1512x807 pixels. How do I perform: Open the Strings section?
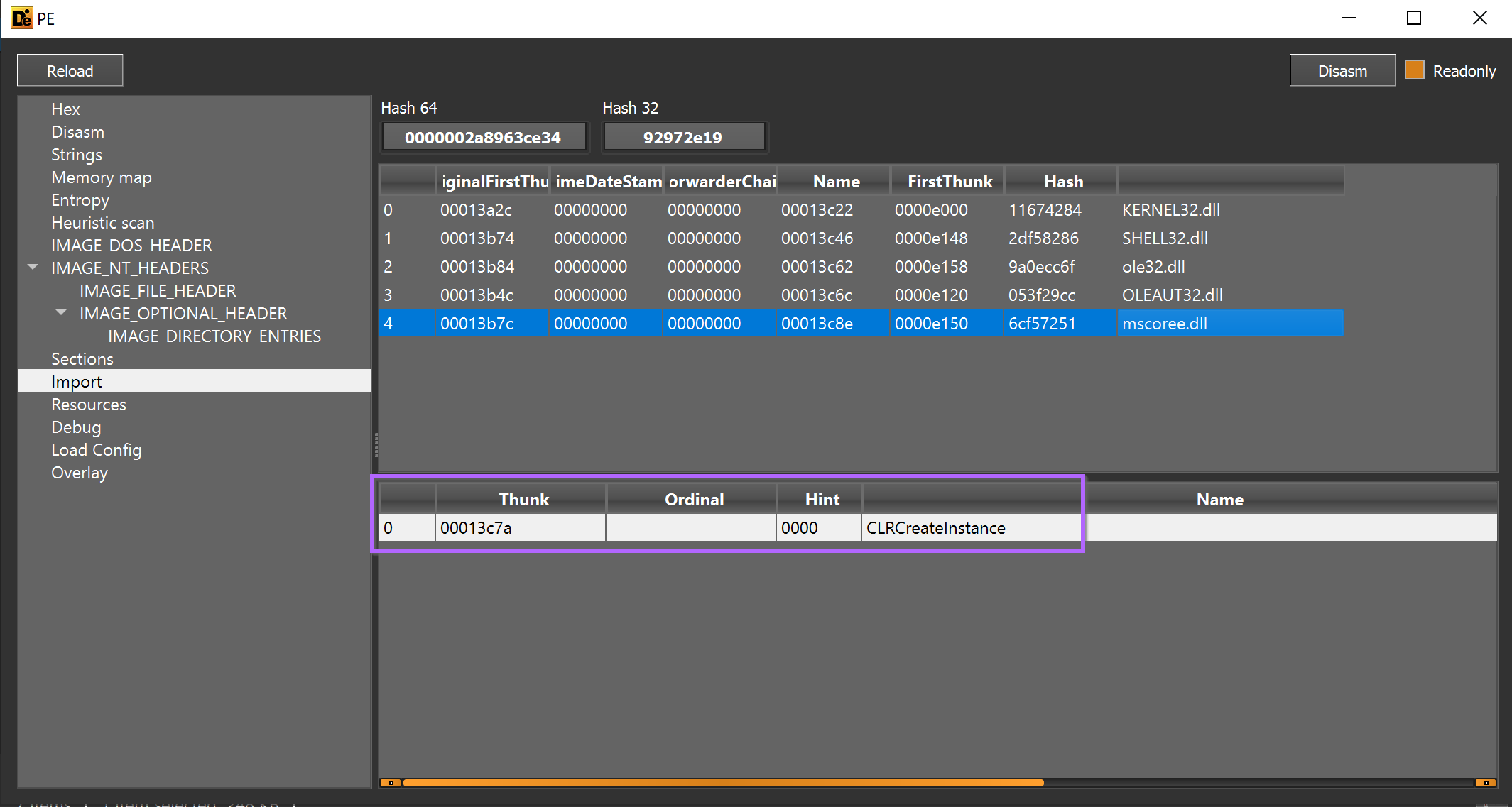click(77, 155)
